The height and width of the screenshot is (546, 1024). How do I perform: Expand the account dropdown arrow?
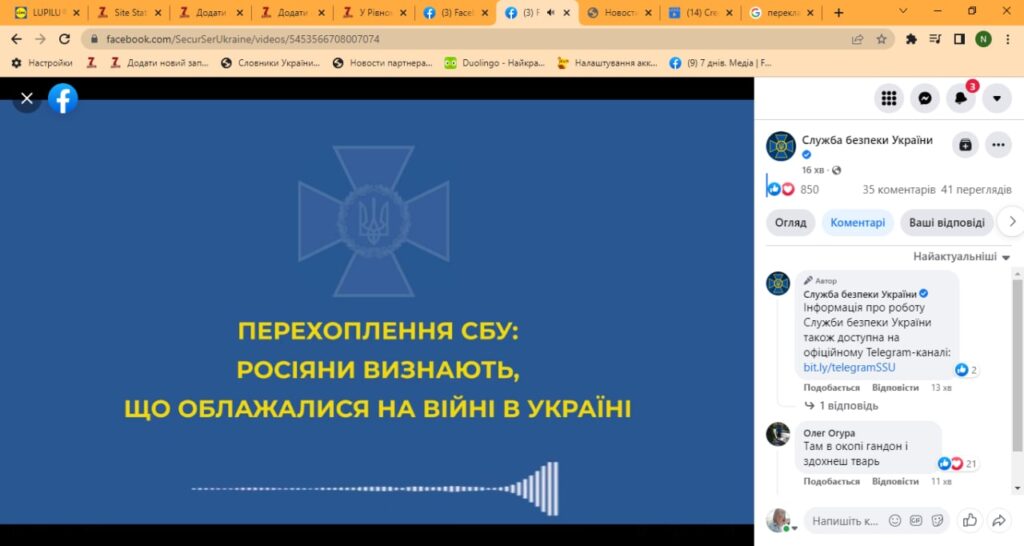(x=997, y=98)
